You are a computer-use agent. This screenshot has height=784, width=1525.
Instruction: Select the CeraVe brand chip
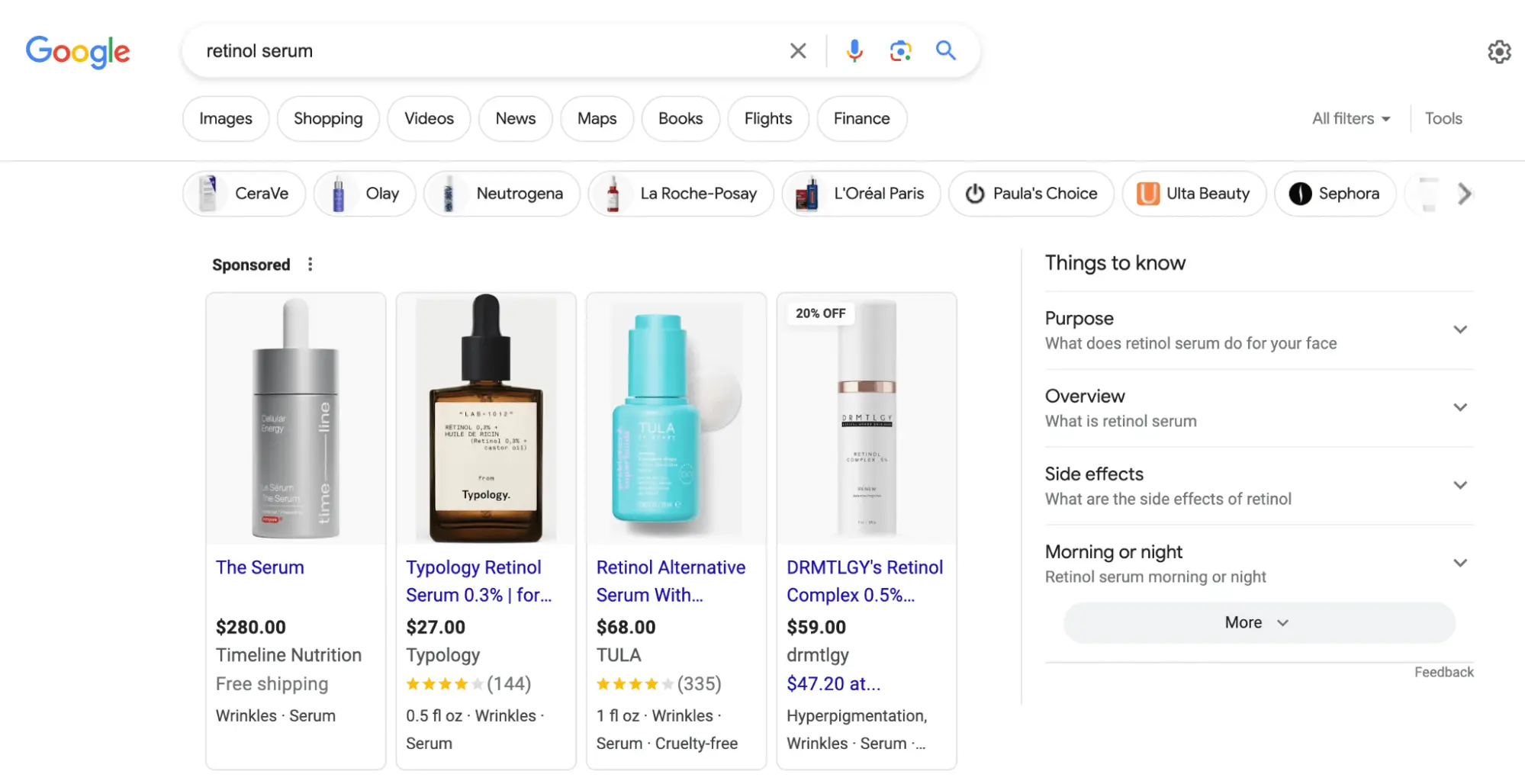(x=244, y=194)
